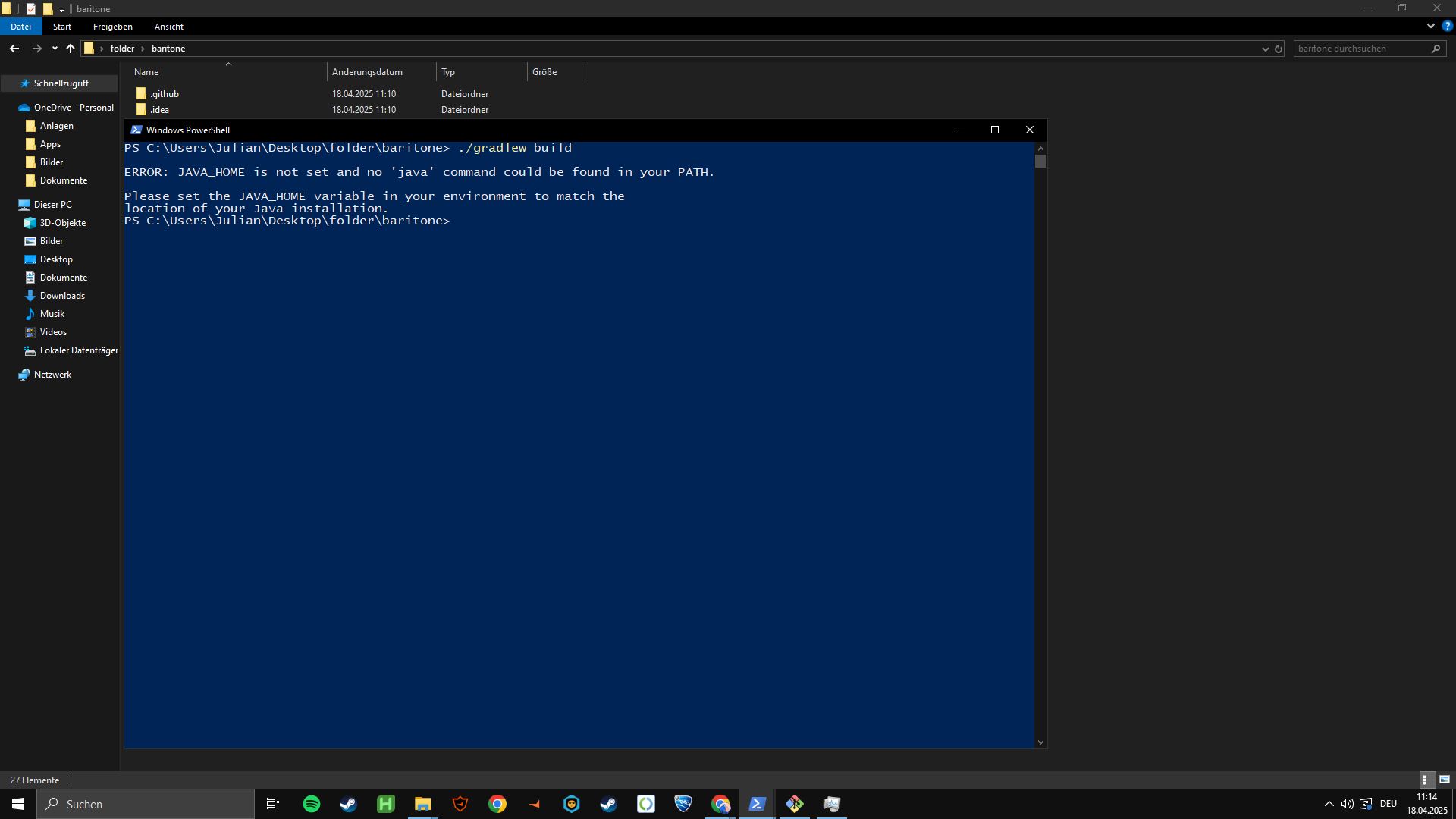Image resolution: width=1456 pixels, height=819 pixels.
Task: Click PowerShell window title icon
Action: [136, 130]
